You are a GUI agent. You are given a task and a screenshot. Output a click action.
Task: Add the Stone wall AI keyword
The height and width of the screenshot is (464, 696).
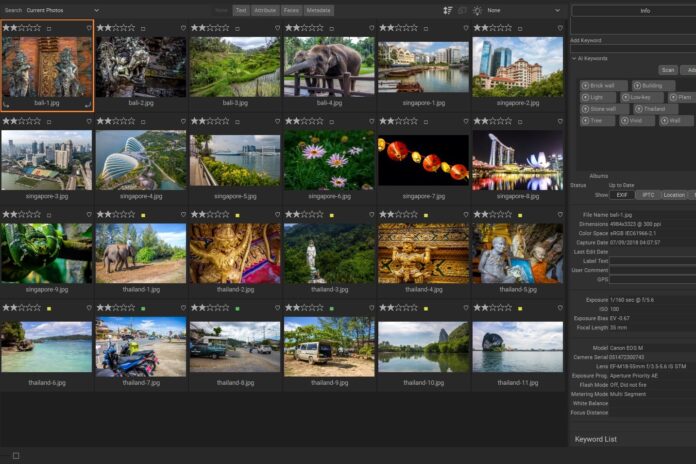pyautogui.click(x=604, y=109)
